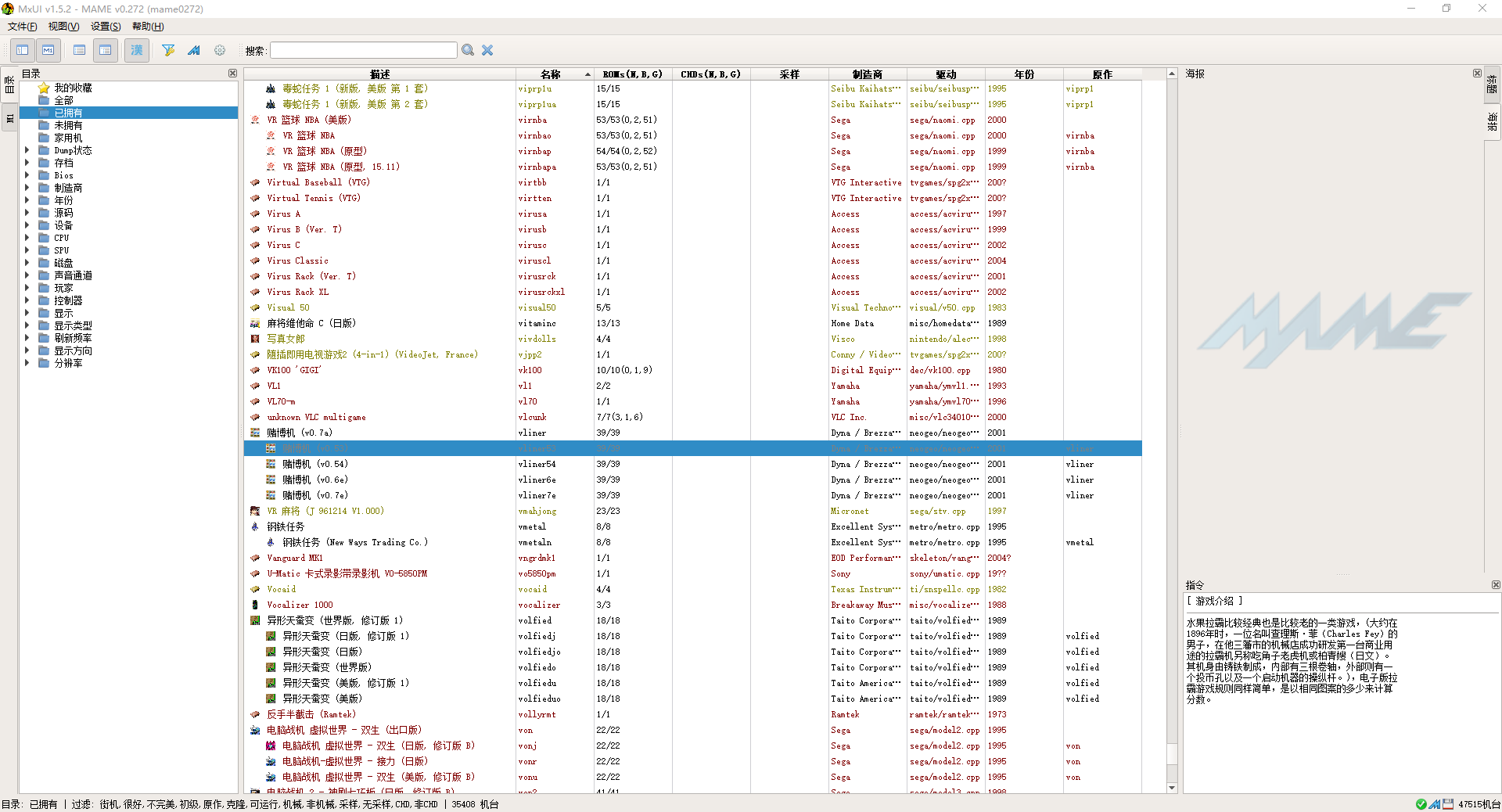Sort by the 驱动 column header

point(946,74)
